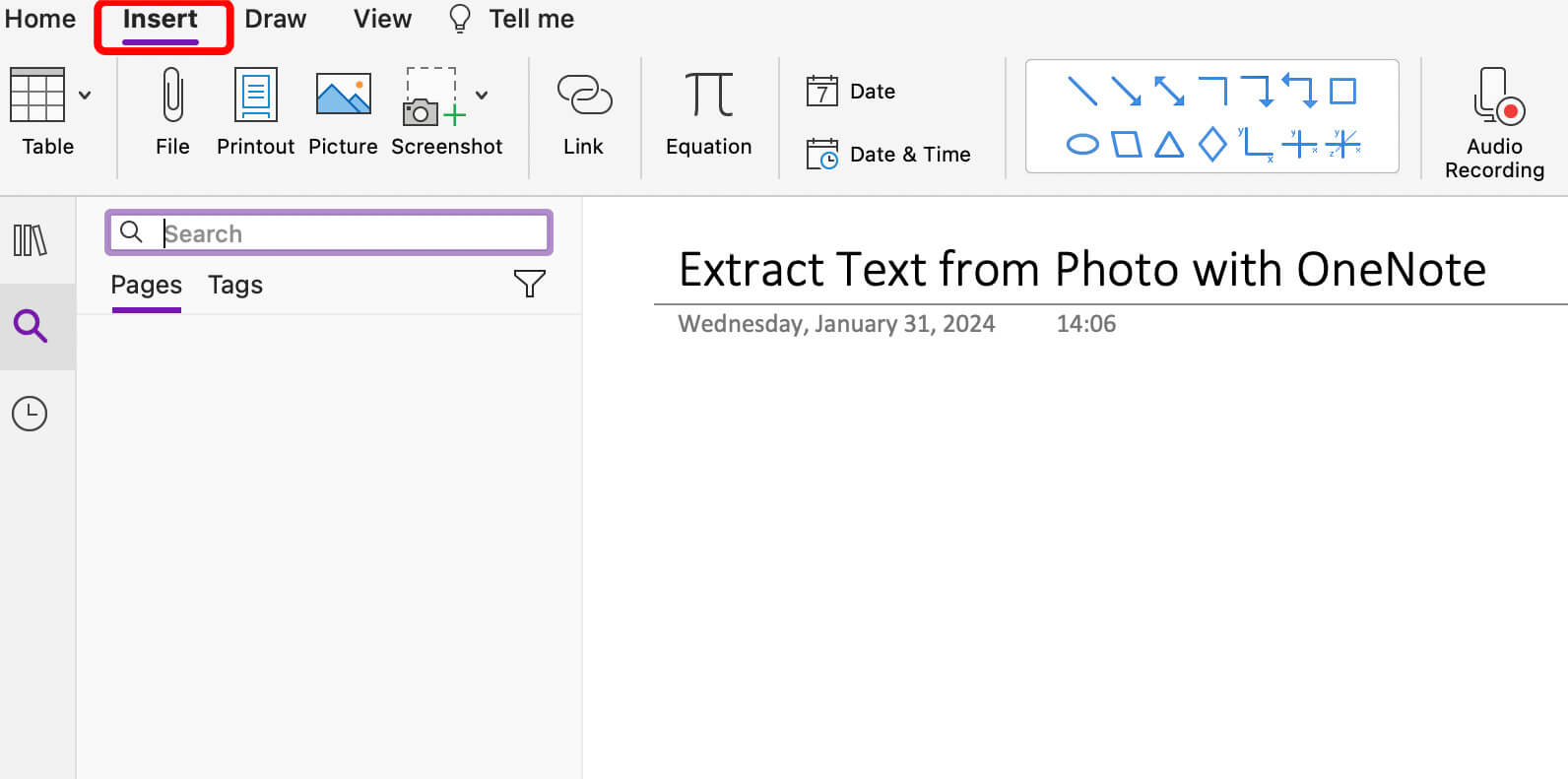
Task: Open the Table dropdown arrow
Action: pos(85,96)
